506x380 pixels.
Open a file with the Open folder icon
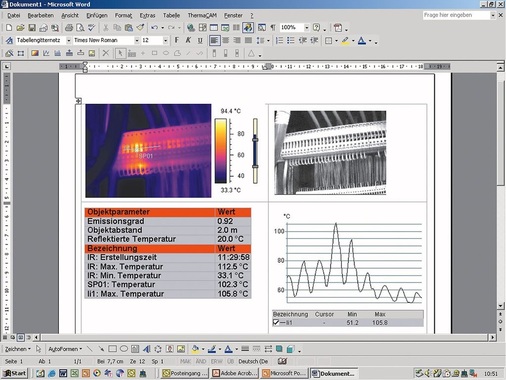tap(20, 28)
